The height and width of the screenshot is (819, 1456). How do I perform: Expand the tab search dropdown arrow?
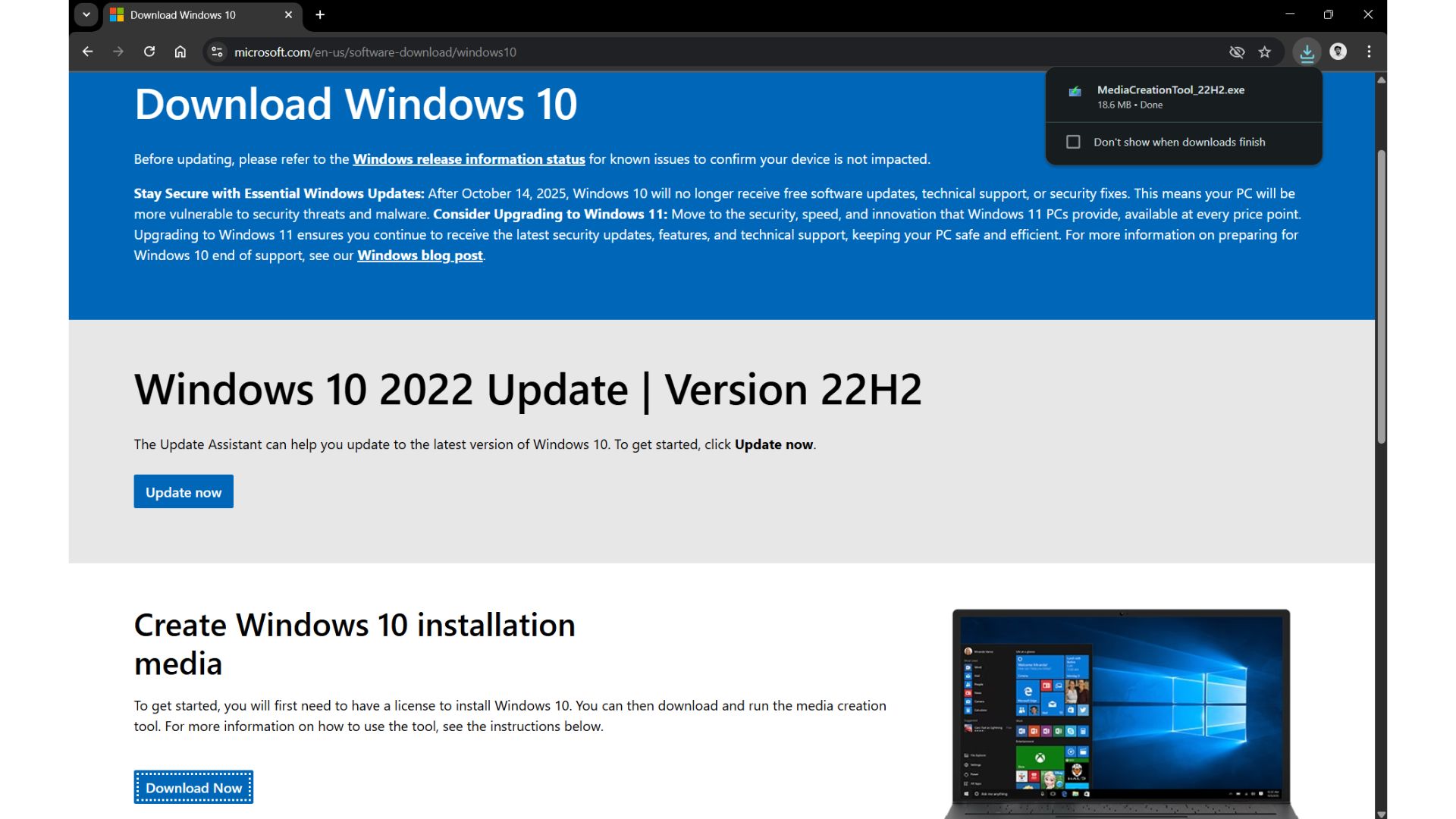coord(86,14)
